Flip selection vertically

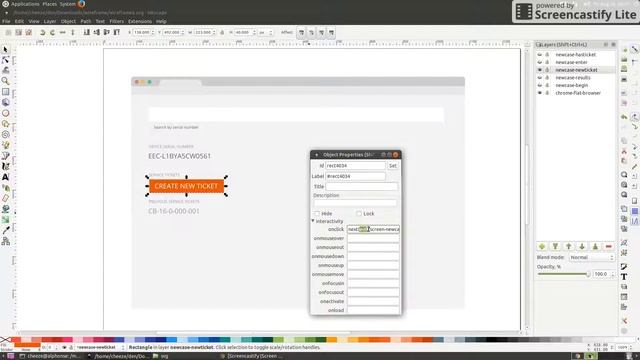click(x=73, y=32)
